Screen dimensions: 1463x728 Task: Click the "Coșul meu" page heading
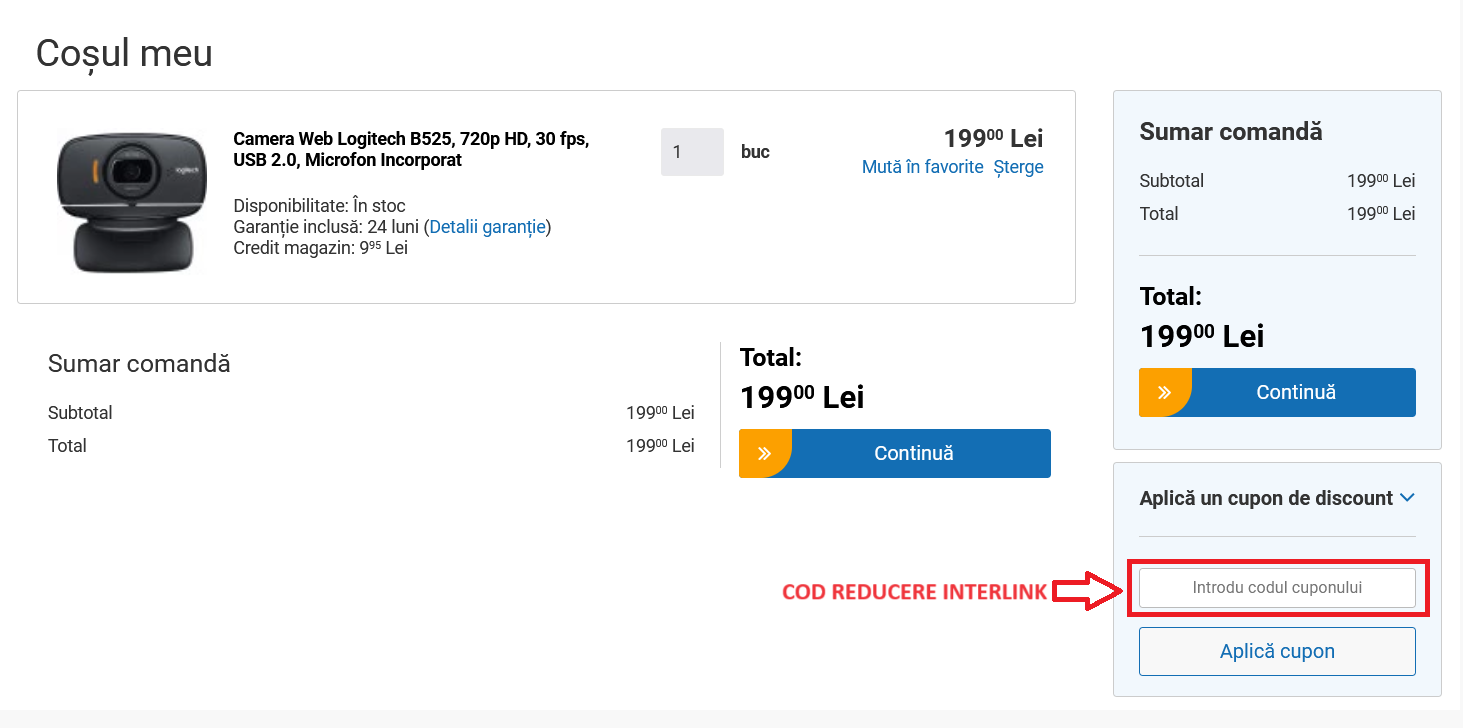point(124,53)
